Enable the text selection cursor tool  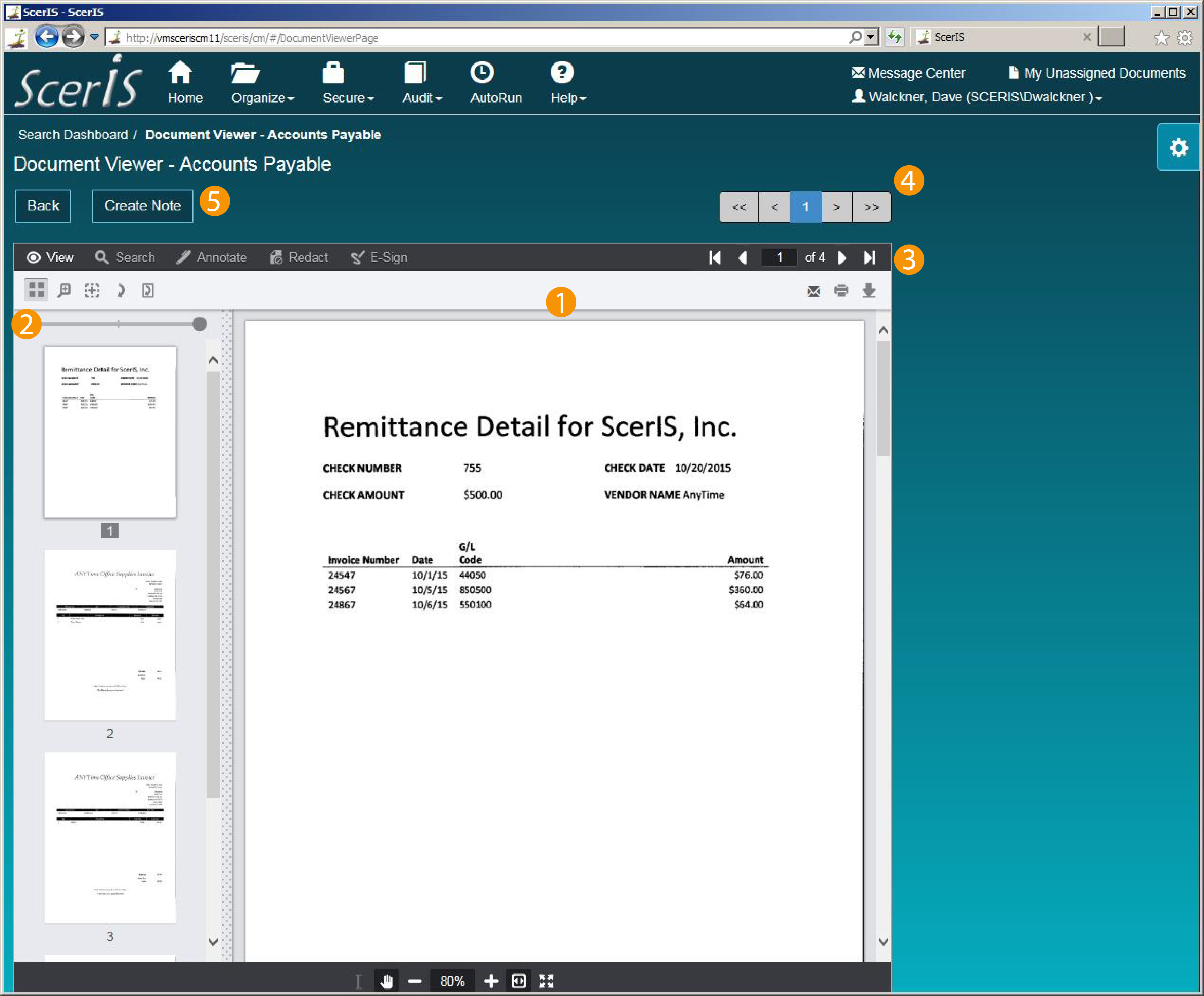click(358, 981)
